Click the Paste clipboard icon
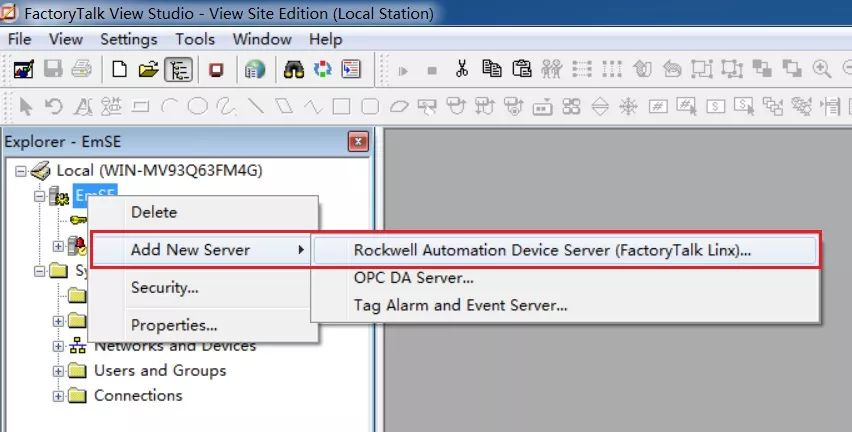Viewport: 852px width, 432px height. point(522,68)
